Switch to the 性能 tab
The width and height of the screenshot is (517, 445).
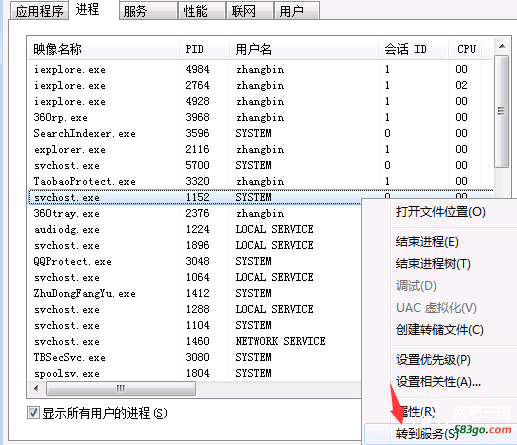point(202,11)
